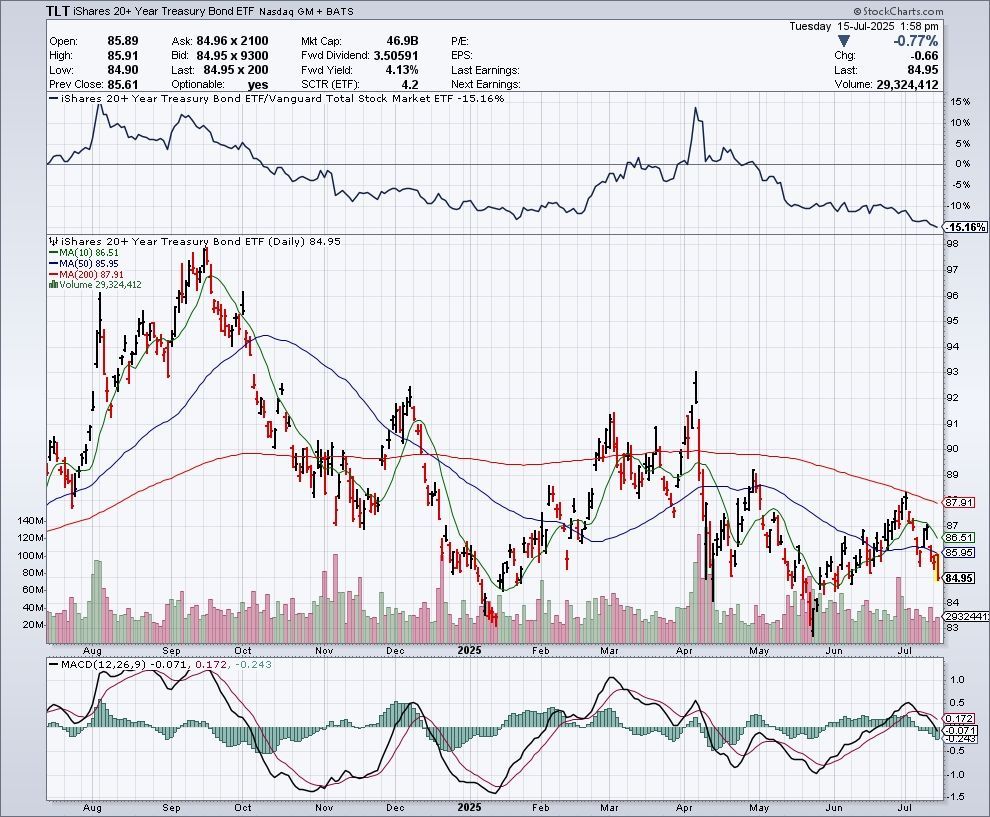Click the -15.16% ratio value tag on right axis
This screenshot has height=817, width=990.
tap(966, 227)
